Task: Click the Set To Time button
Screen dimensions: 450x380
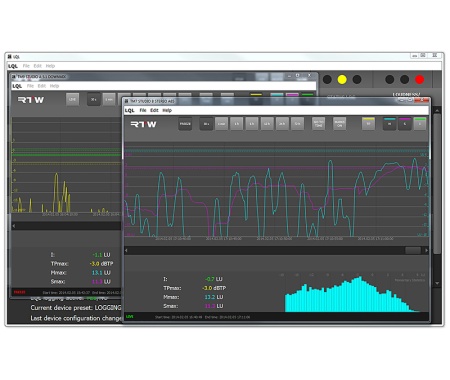Action: click(318, 124)
